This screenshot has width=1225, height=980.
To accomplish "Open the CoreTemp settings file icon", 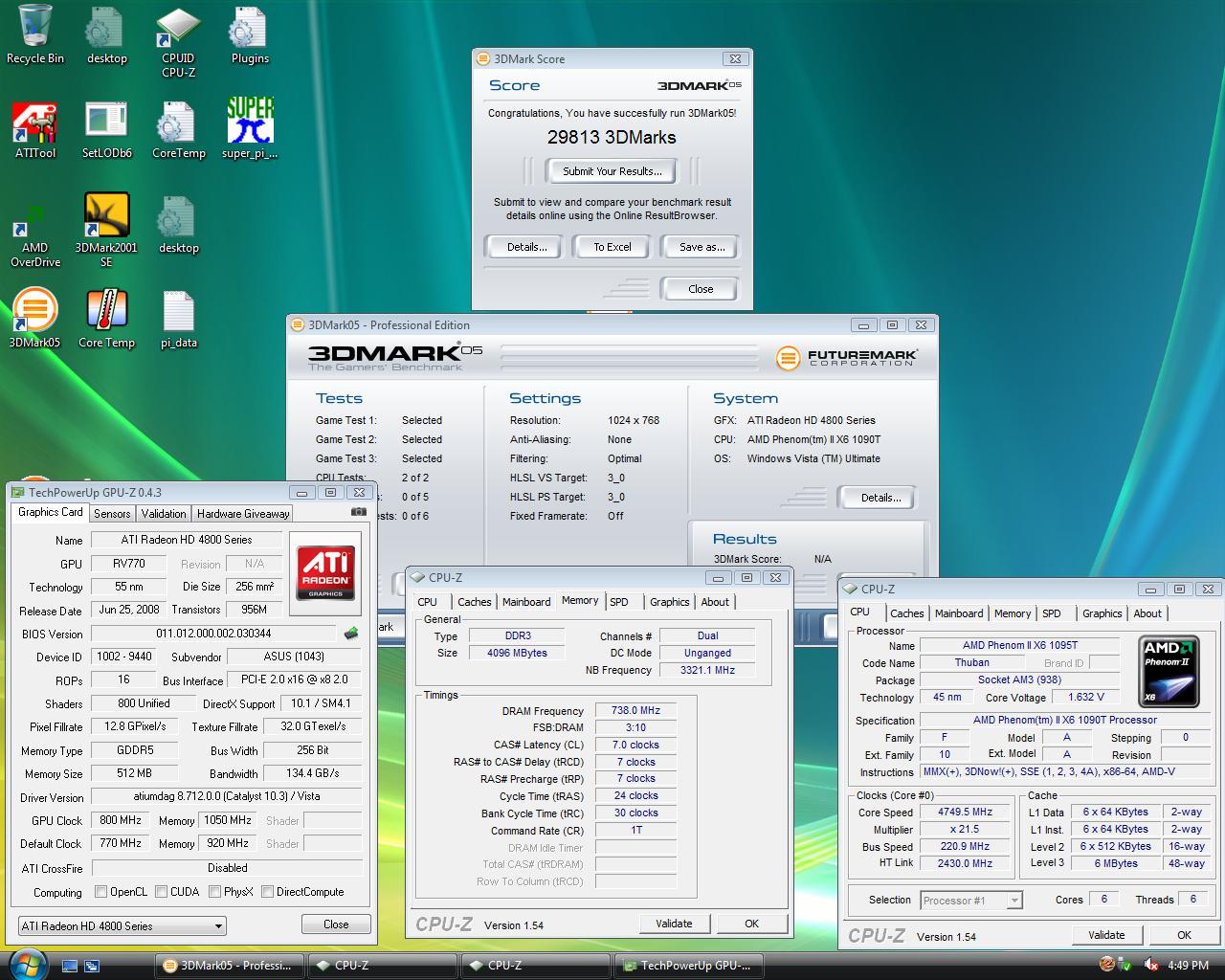I will [178, 128].
